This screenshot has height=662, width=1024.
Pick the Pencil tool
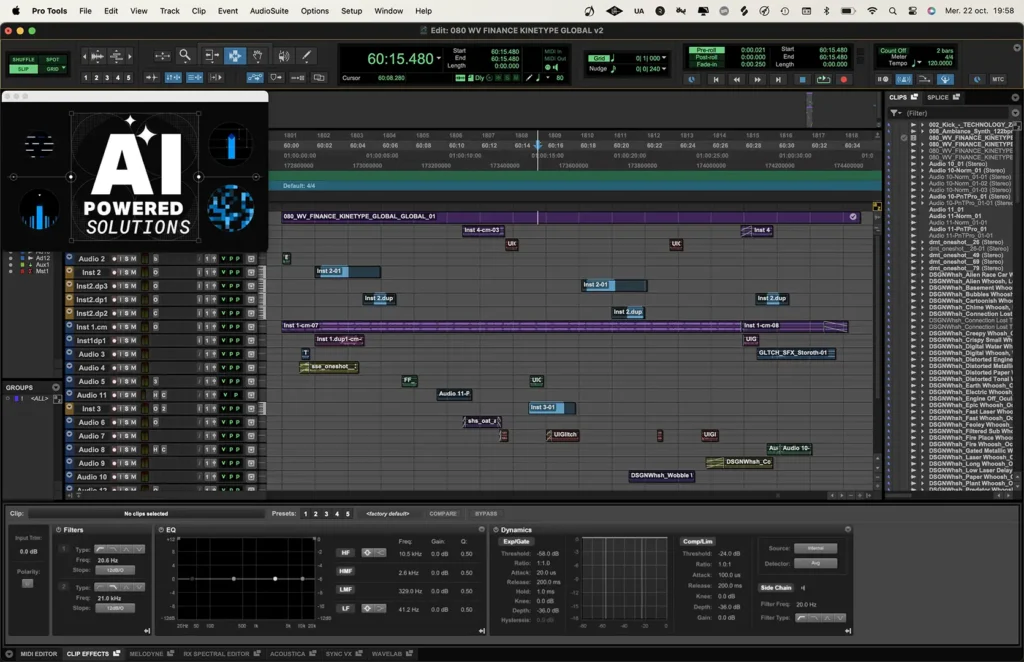point(306,56)
